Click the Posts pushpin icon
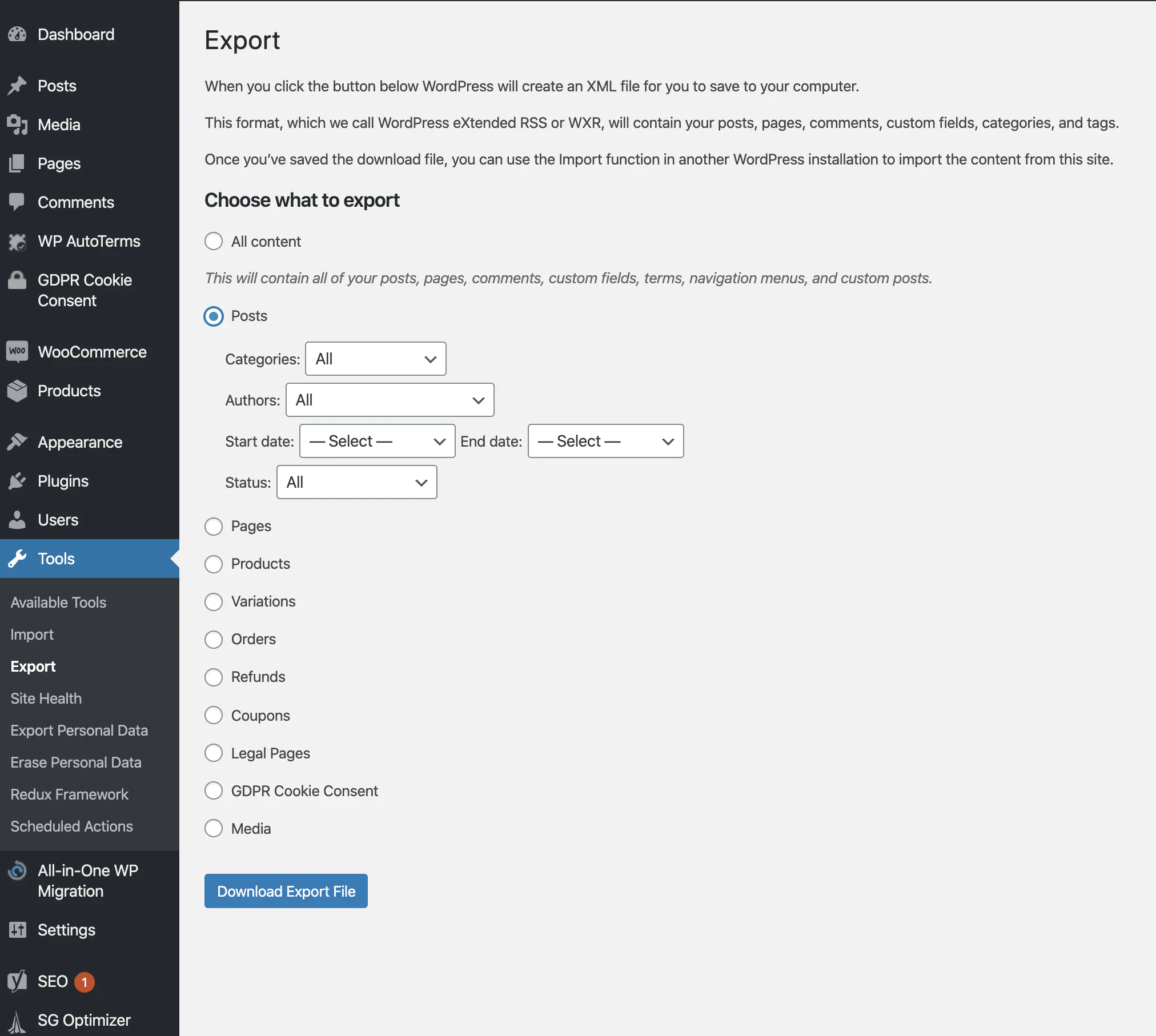Screen dimensions: 1156x1036 coord(17,86)
